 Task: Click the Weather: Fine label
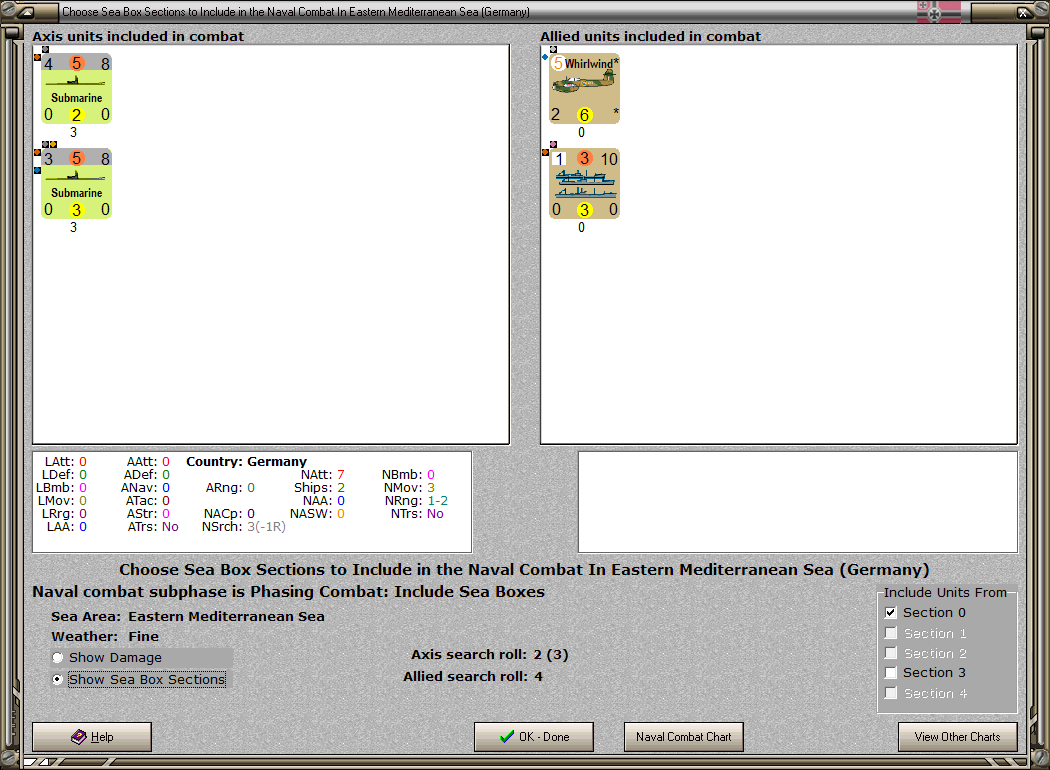pyautogui.click(x=105, y=636)
